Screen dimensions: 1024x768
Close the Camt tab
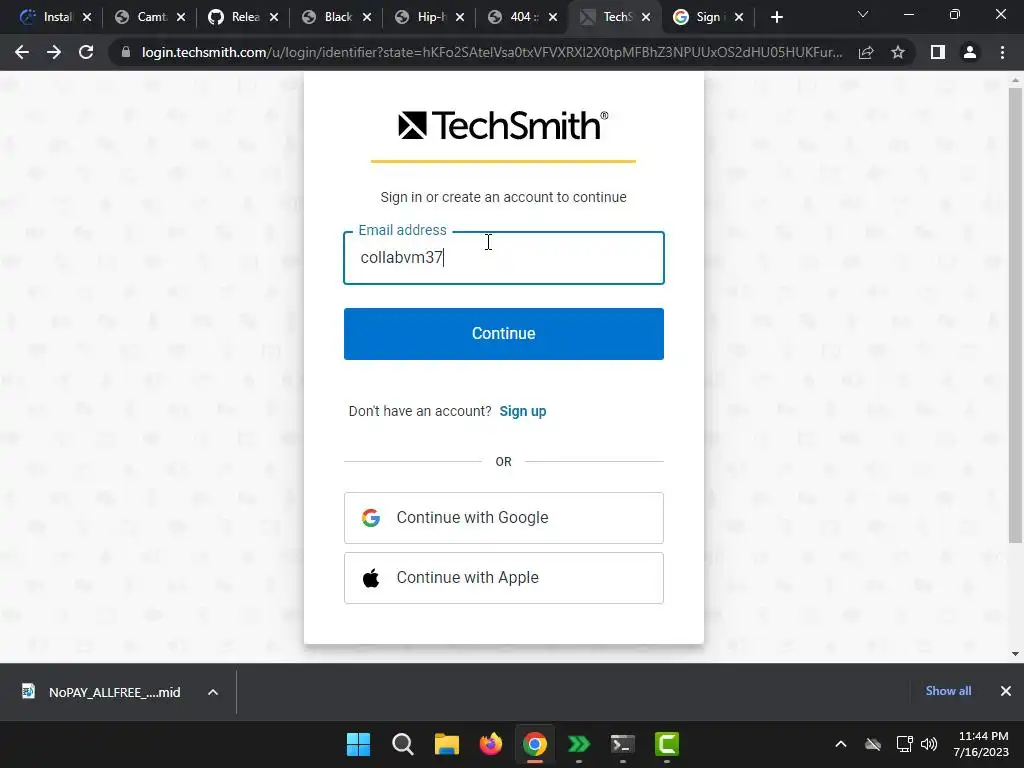[181, 17]
